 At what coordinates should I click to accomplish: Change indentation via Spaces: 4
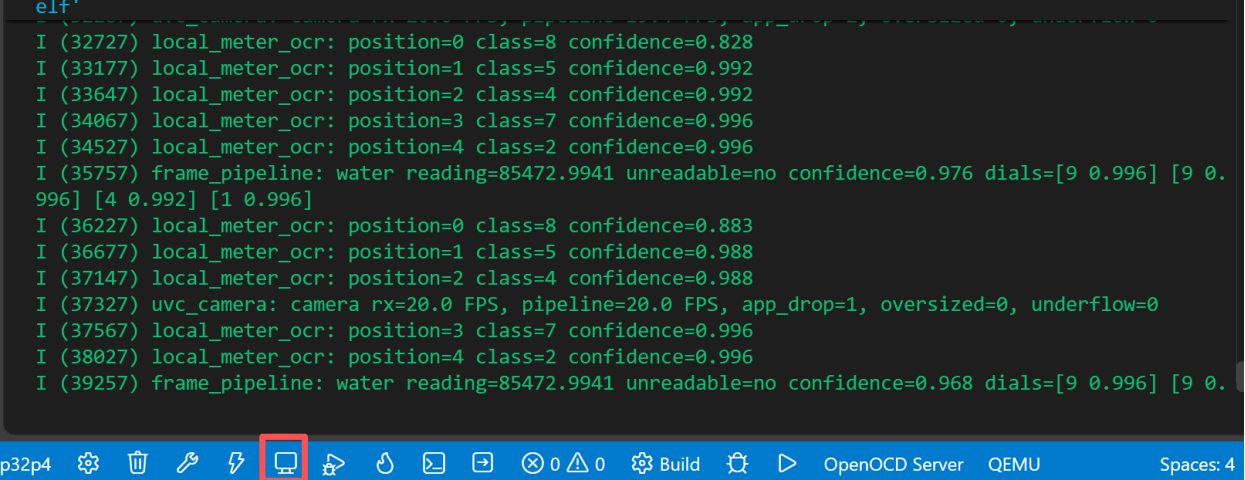1197,464
